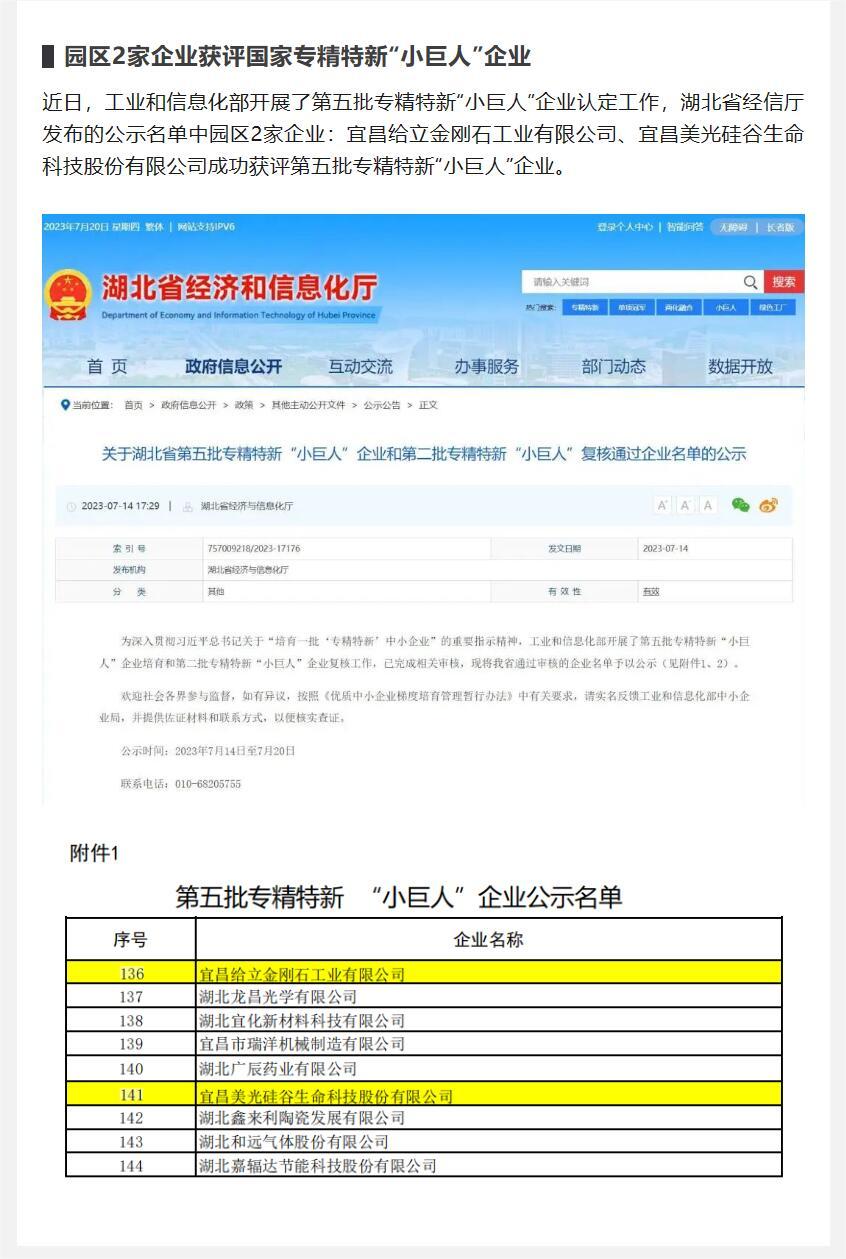Open the 政府信息公开 navigation tab
846x1259 pixels.
click(x=234, y=367)
